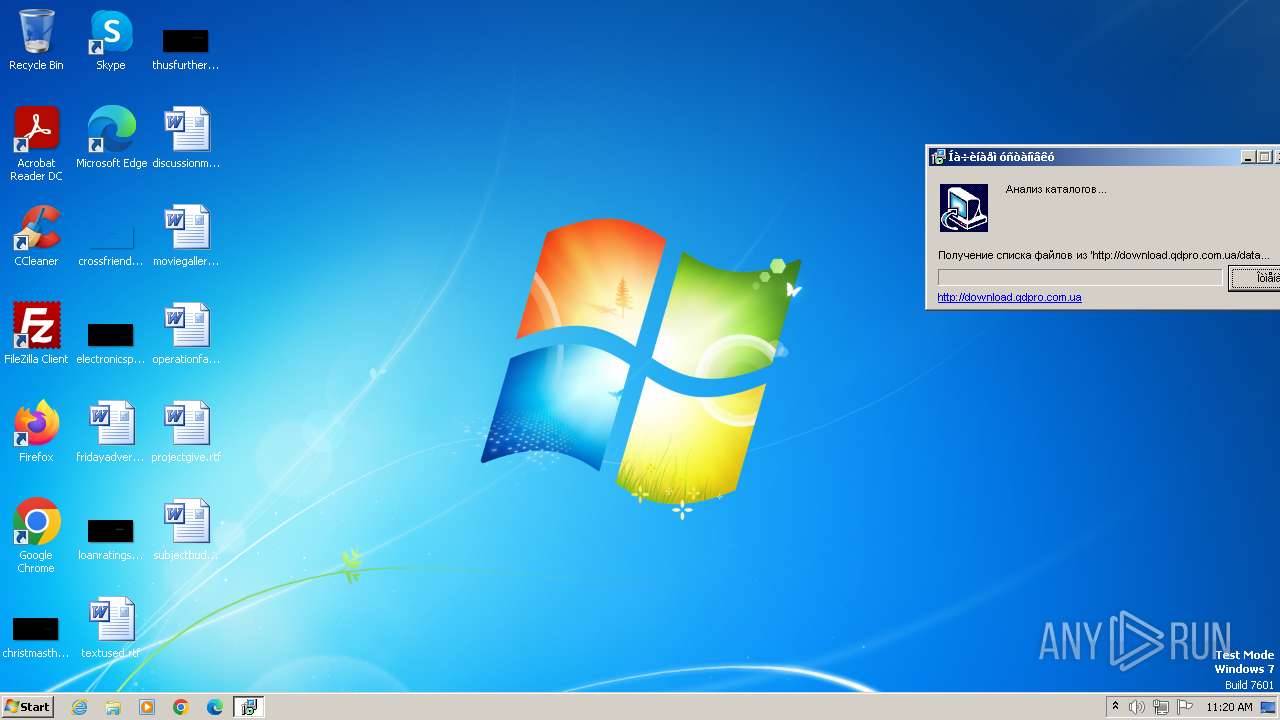Launch FileZilla Client shortcut

click(36, 334)
